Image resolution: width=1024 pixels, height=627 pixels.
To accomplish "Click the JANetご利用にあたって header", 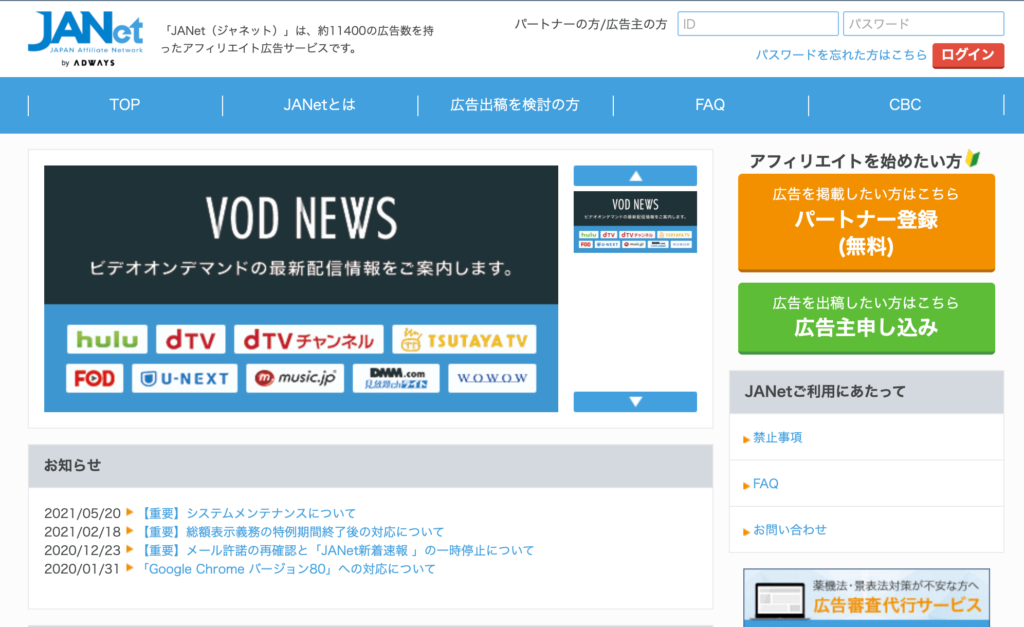I will pos(867,392).
